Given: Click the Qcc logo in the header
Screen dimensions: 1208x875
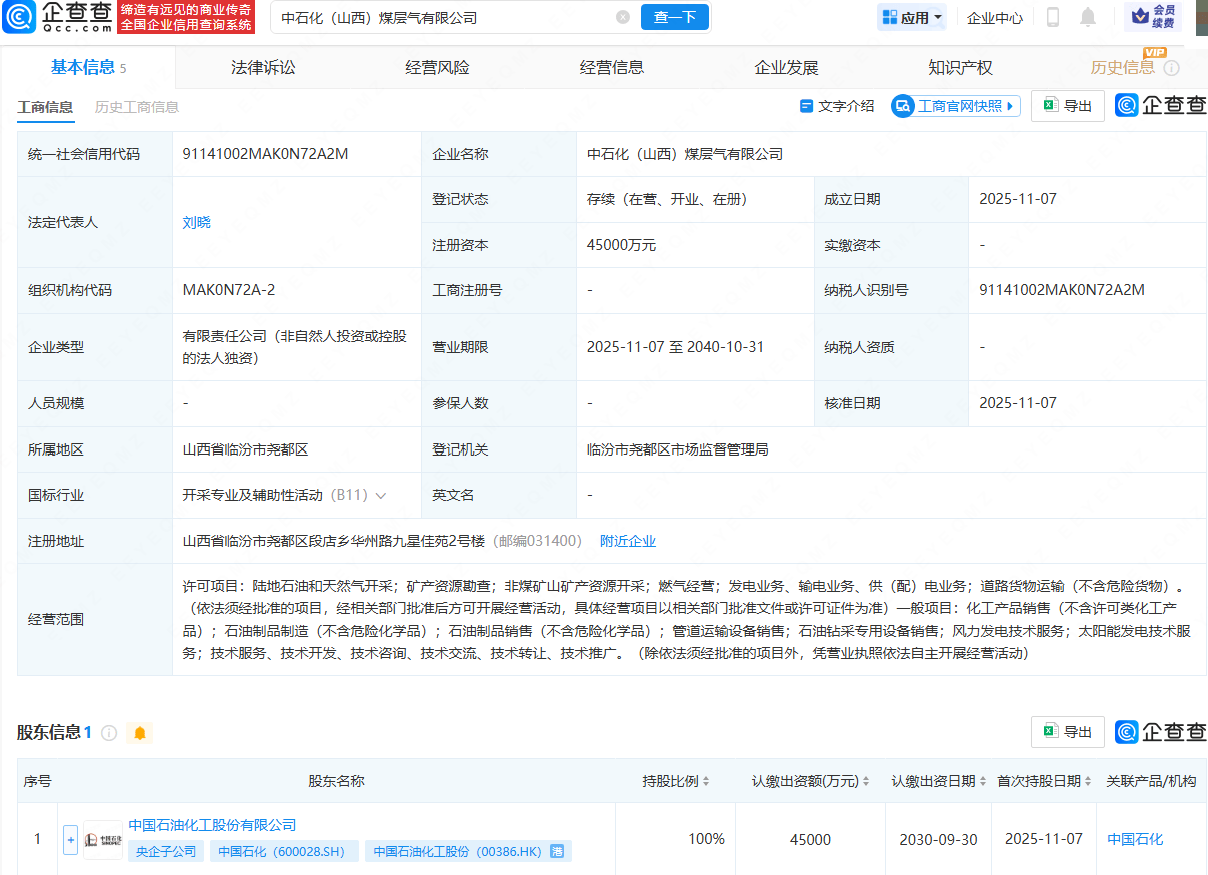Looking at the screenshot, I should pos(58,17).
